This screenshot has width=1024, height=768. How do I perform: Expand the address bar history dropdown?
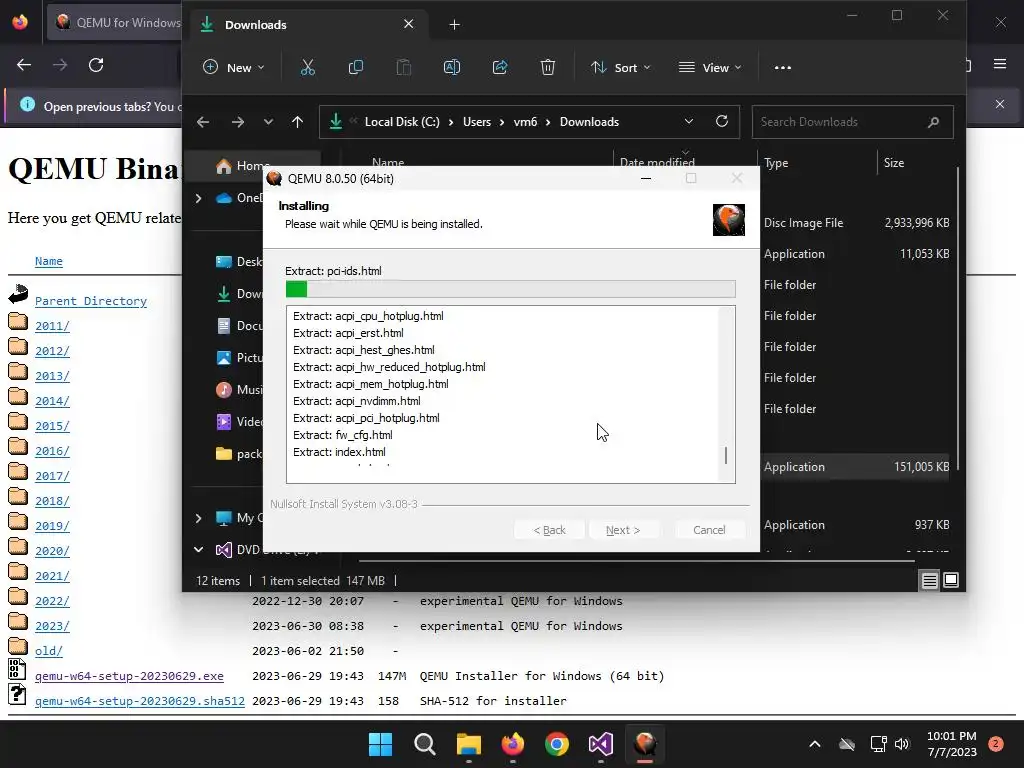(688, 121)
